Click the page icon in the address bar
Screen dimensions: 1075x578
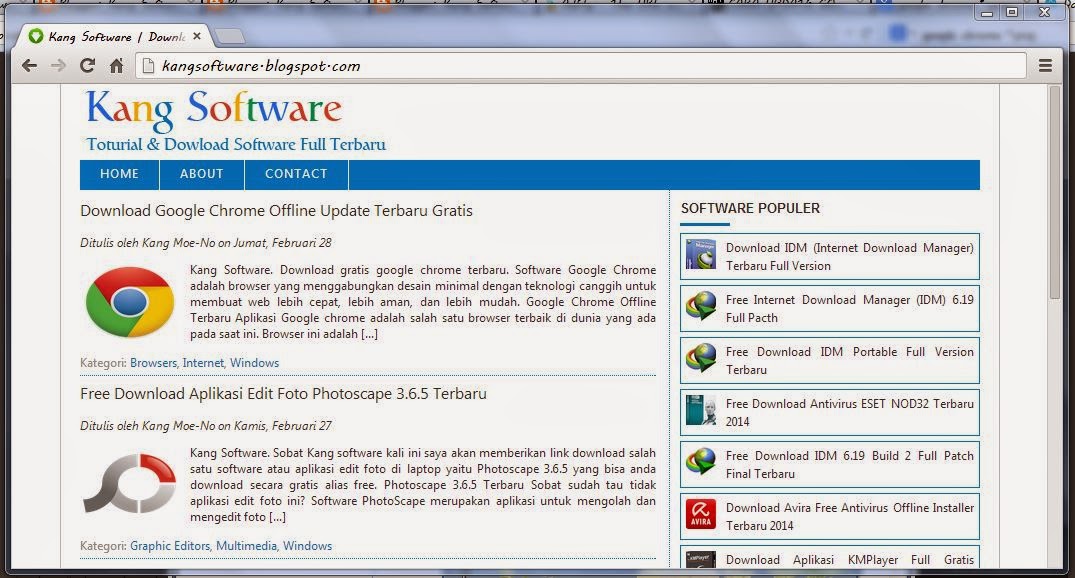coord(146,65)
